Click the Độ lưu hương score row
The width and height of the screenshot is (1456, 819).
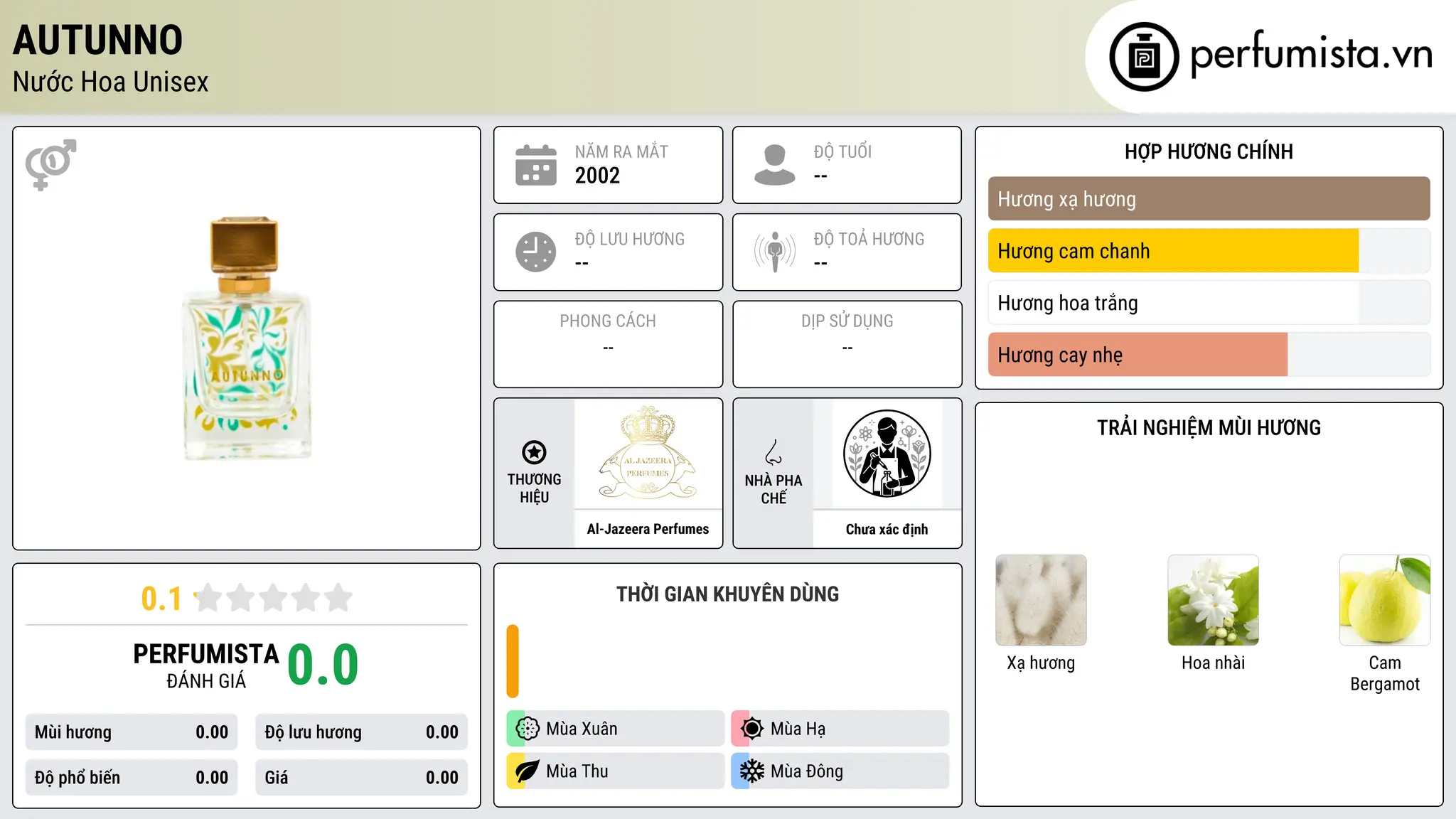(361, 732)
